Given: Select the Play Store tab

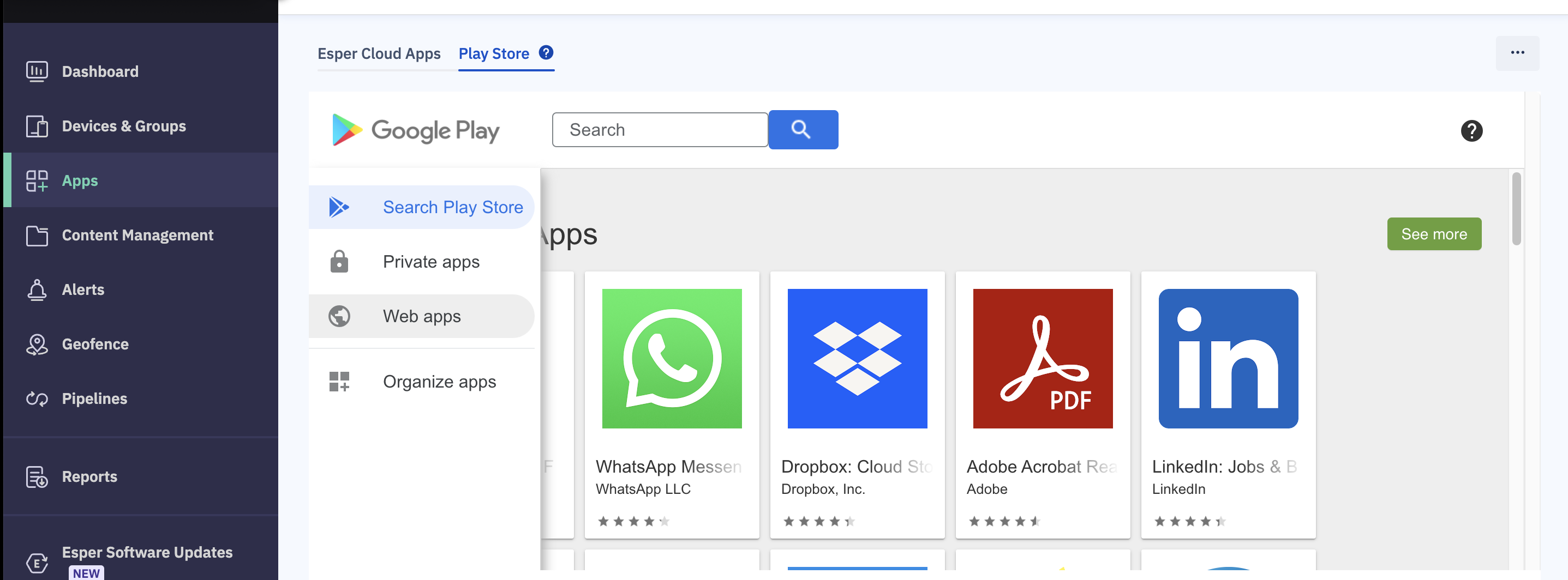Looking at the screenshot, I should (494, 53).
